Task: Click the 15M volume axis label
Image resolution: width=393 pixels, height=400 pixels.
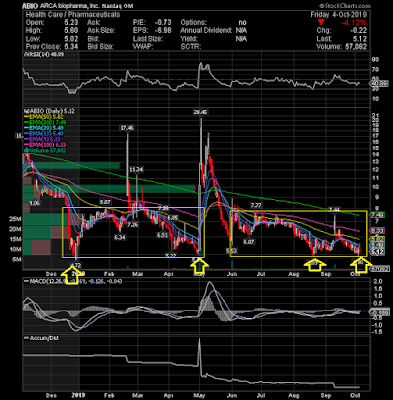Action: 16,239
